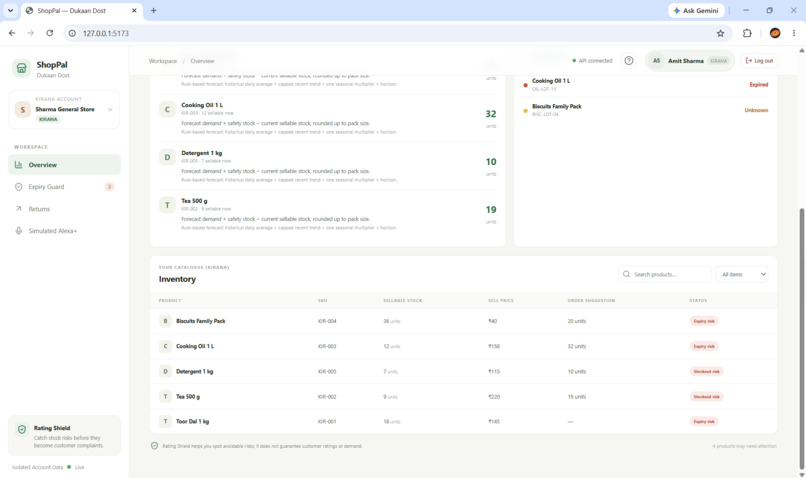This screenshot has height=478, width=806.
Task: Click the page vertical scrollbar
Action: point(801,339)
